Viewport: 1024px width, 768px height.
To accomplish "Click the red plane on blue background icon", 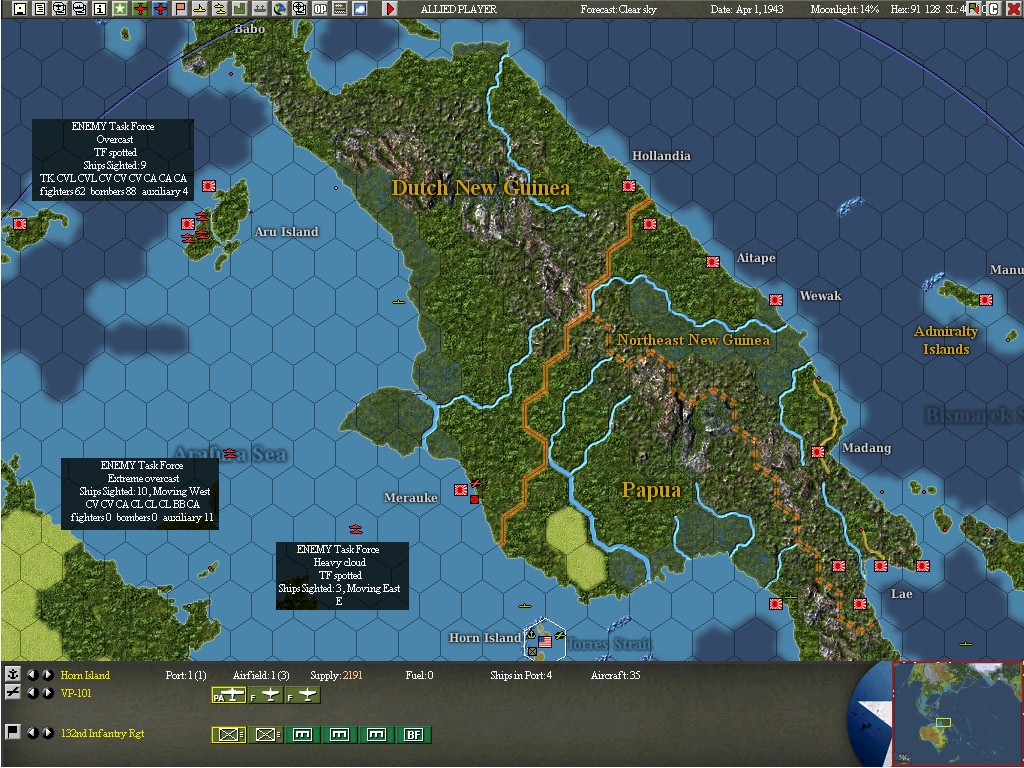I will [x=160, y=8].
